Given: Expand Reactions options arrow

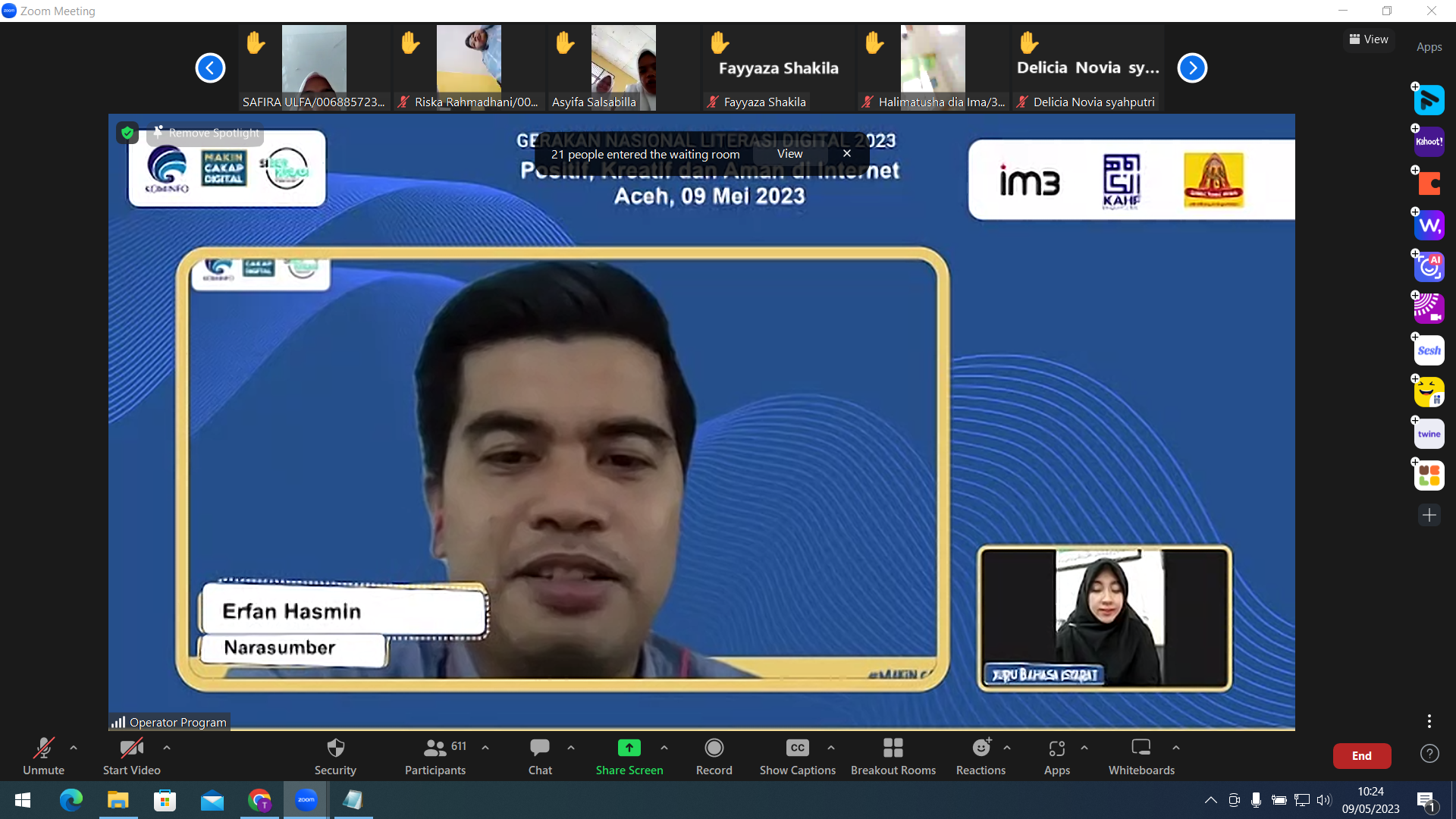Looking at the screenshot, I should pos(1007,748).
